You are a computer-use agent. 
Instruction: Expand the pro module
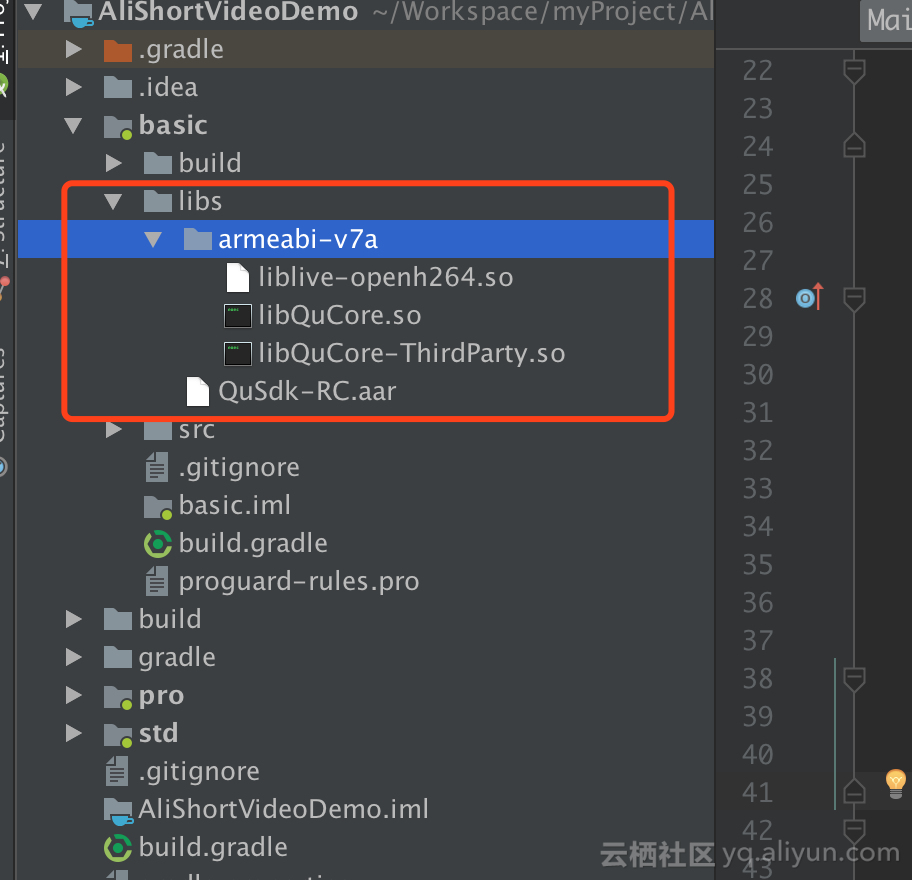73,695
